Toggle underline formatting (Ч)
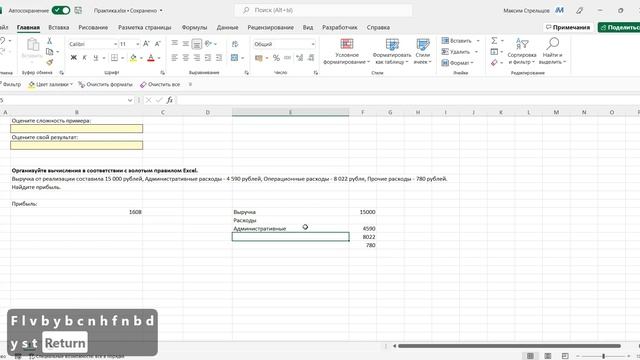640x360 pixels. [x=96, y=58]
